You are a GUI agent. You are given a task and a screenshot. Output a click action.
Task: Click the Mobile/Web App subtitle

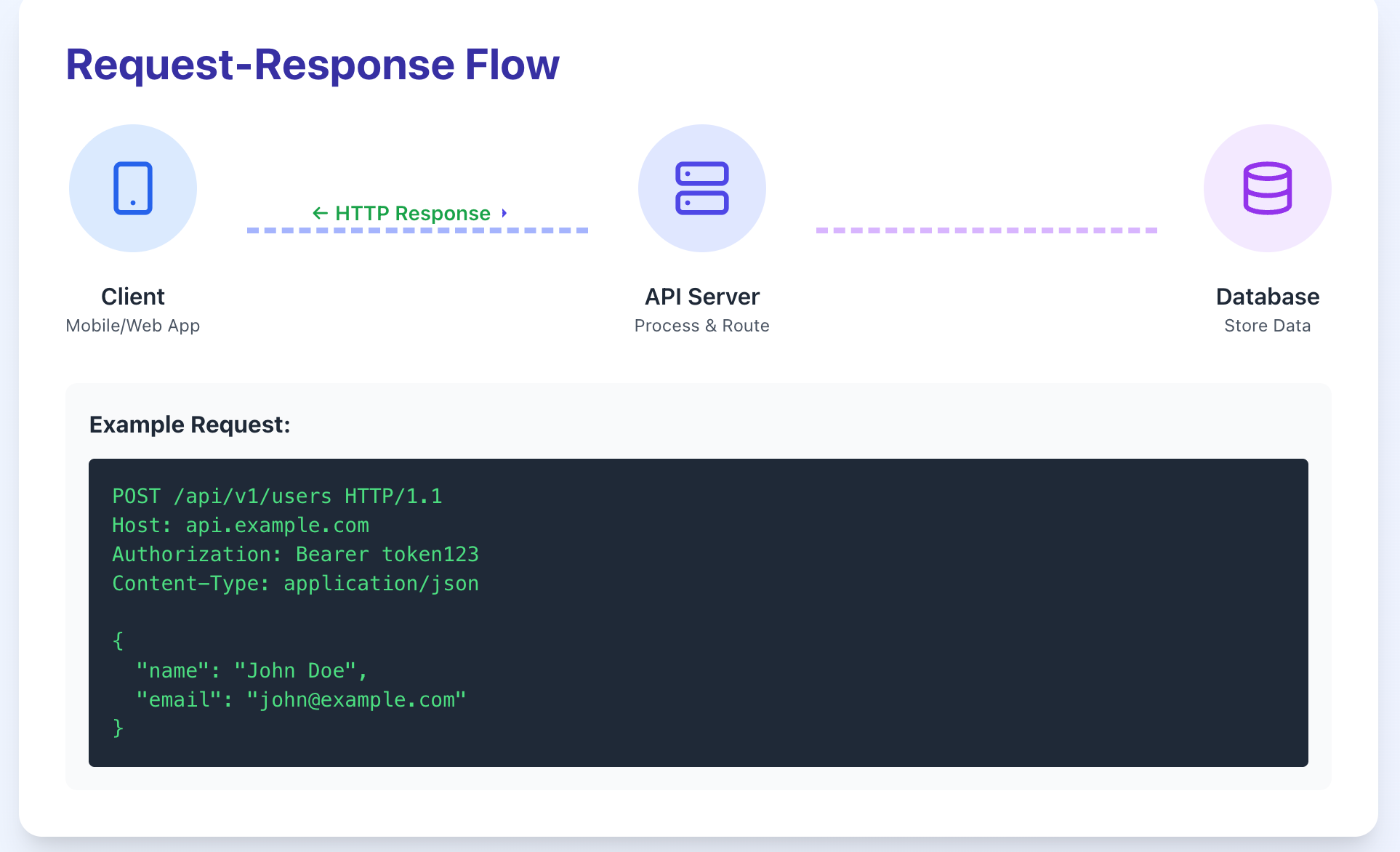133,326
